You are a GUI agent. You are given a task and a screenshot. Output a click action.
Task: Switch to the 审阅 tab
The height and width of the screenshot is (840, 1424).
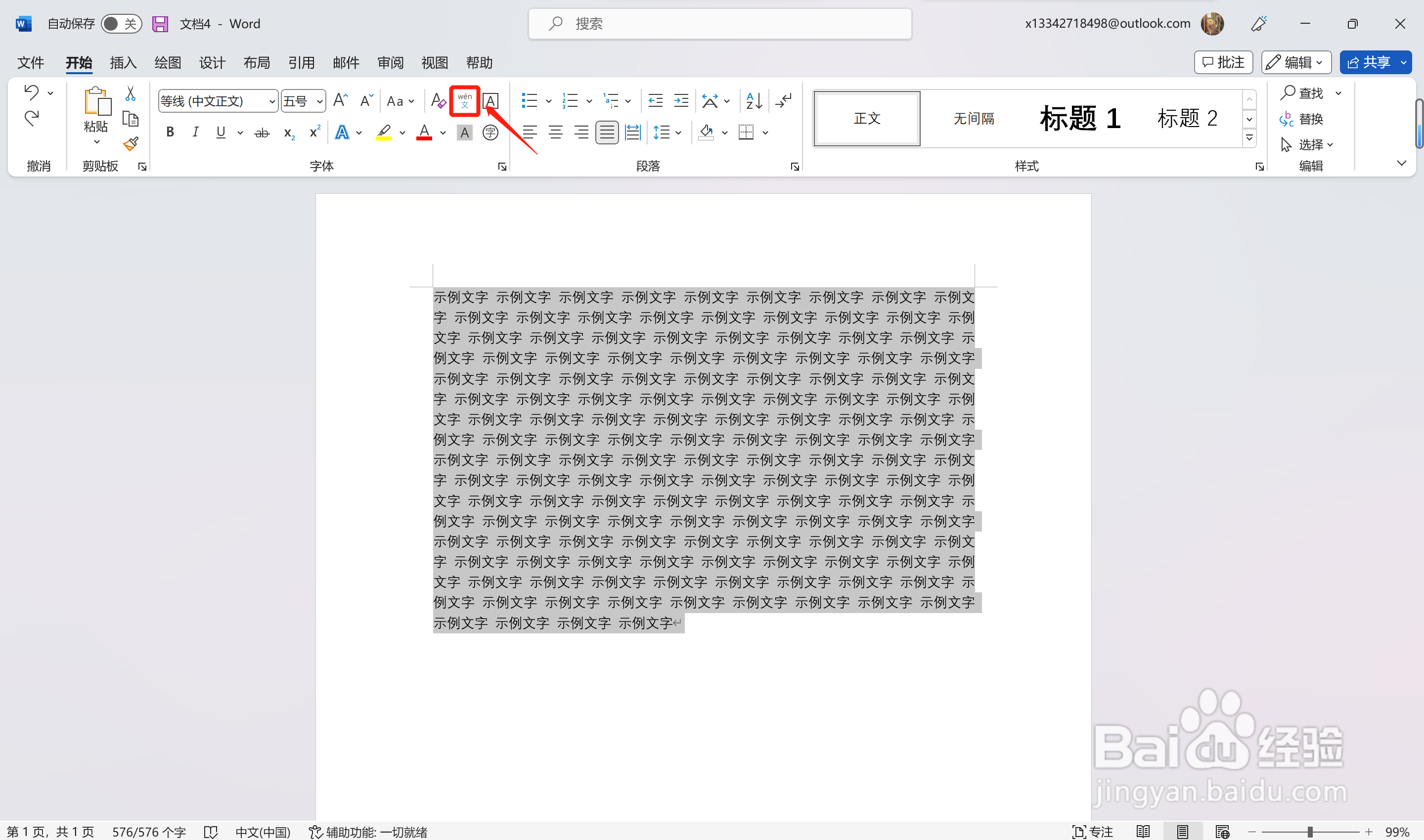[391, 62]
